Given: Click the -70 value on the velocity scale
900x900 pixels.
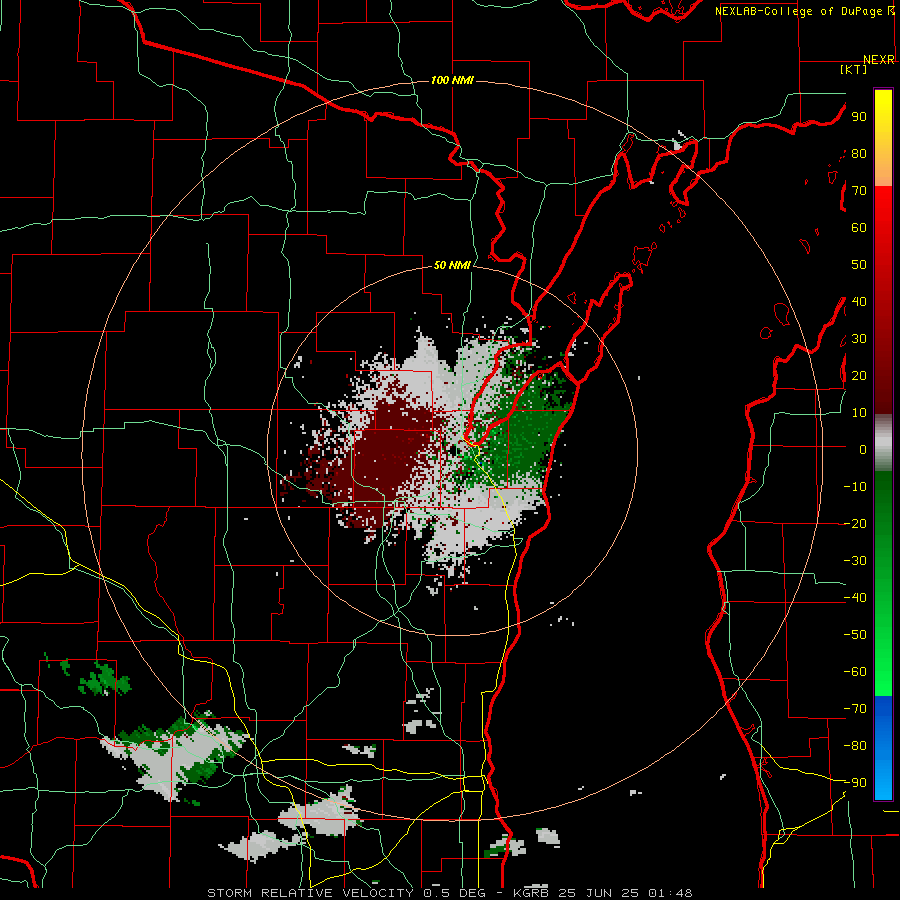Looking at the screenshot, I should coord(855,708).
